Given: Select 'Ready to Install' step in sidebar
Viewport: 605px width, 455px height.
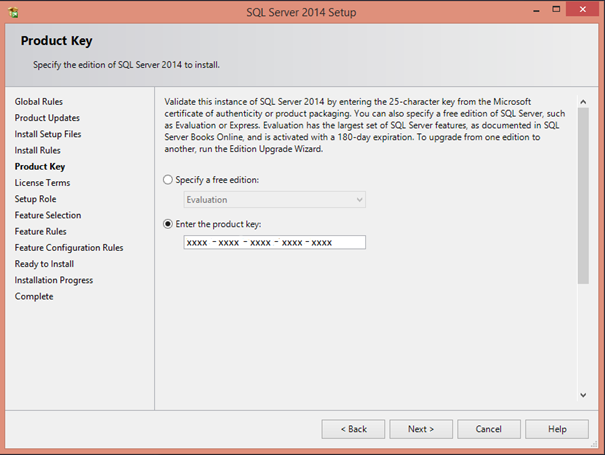Looking at the screenshot, I should (x=44, y=264).
